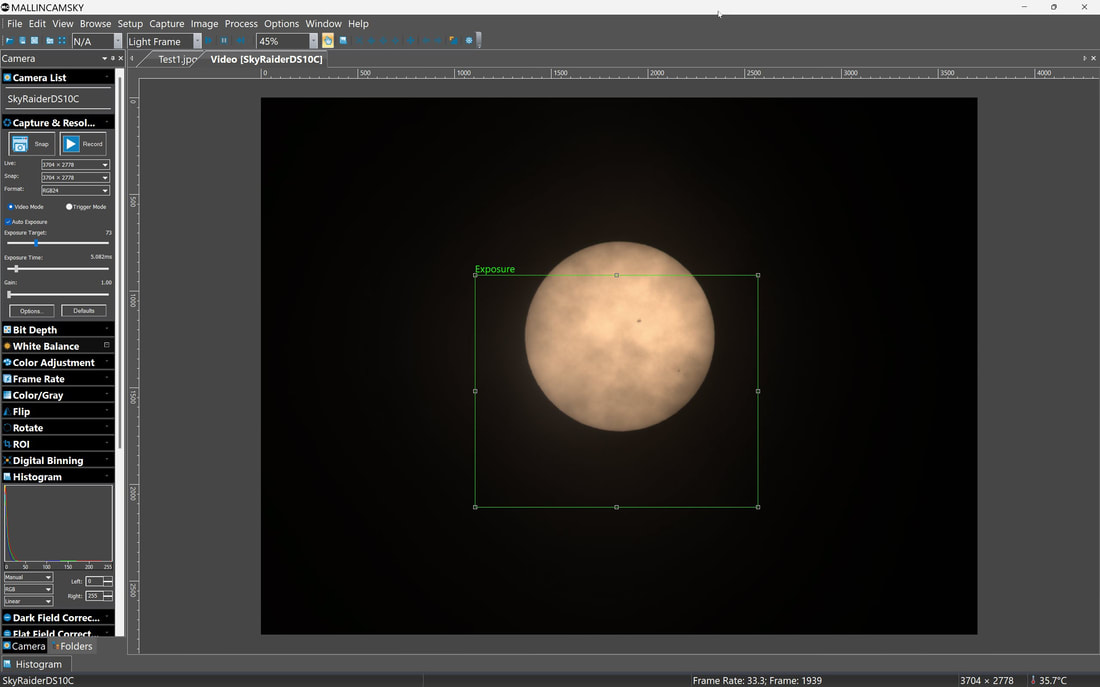Click the Histogram section header icon
Viewport: 1100px width, 687px height.
7,476
